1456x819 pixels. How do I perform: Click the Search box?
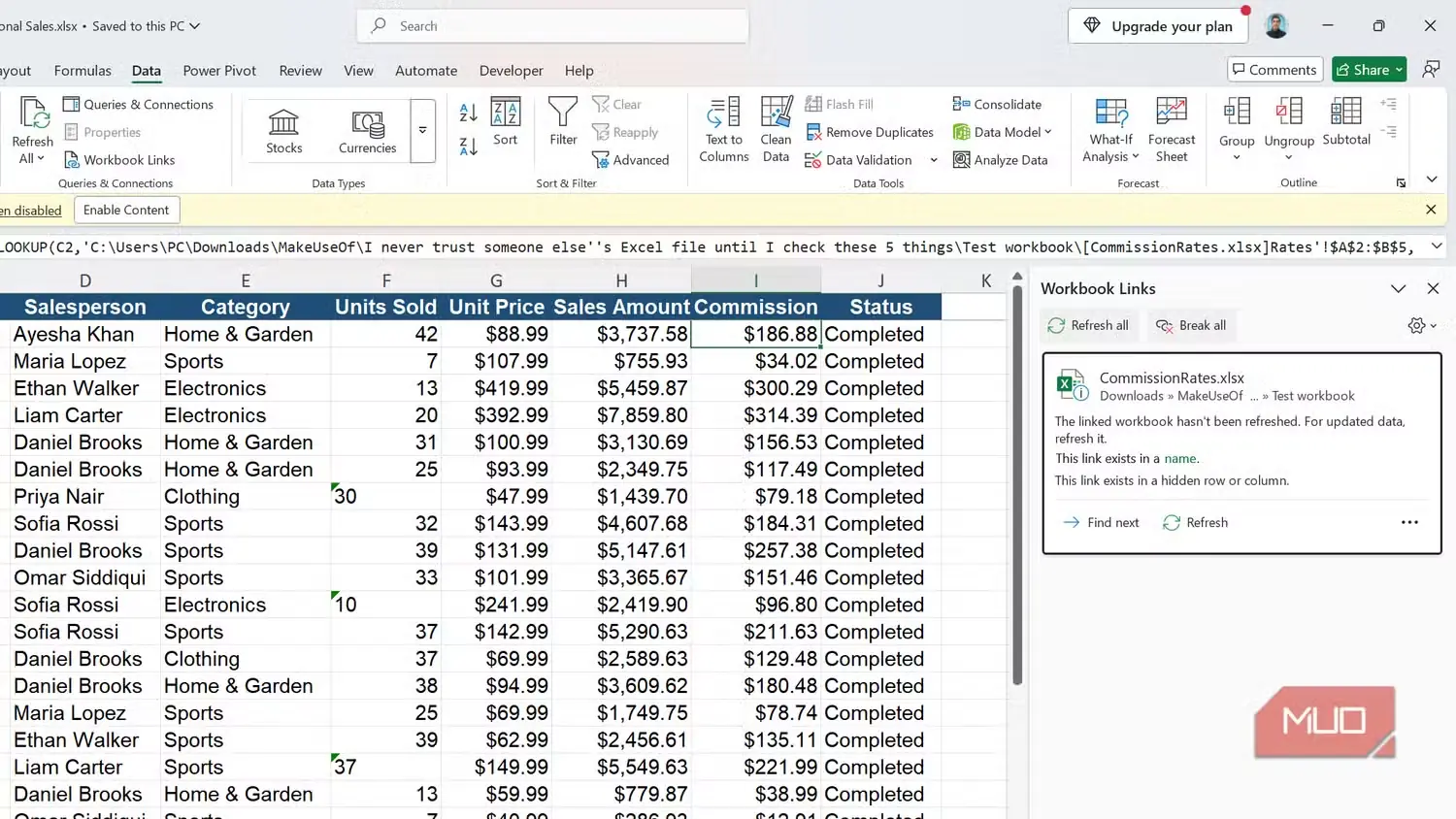tap(553, 26)
